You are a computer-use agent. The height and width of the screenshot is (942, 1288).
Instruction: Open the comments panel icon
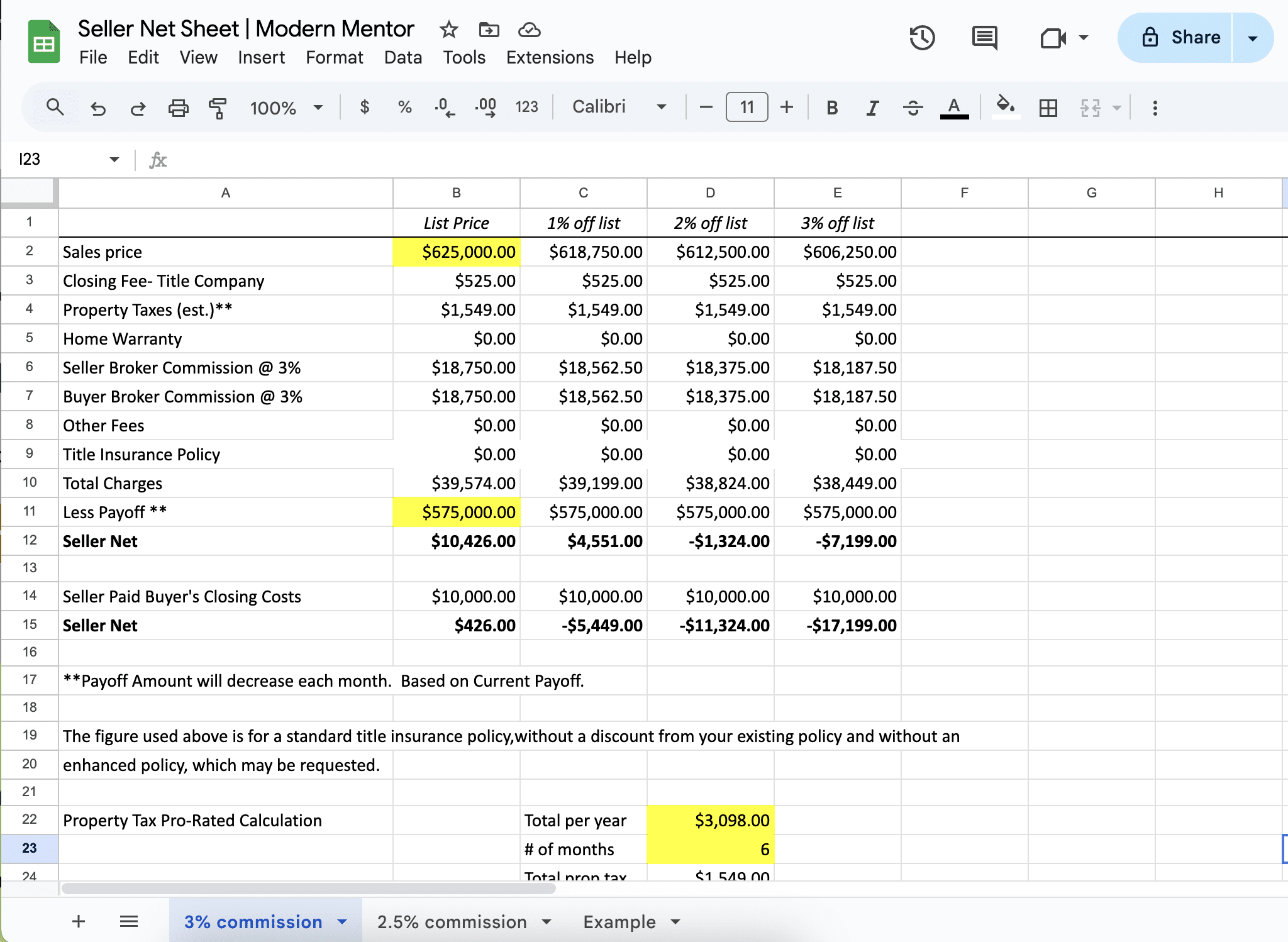pyautogui.click(x=984, y=38)
